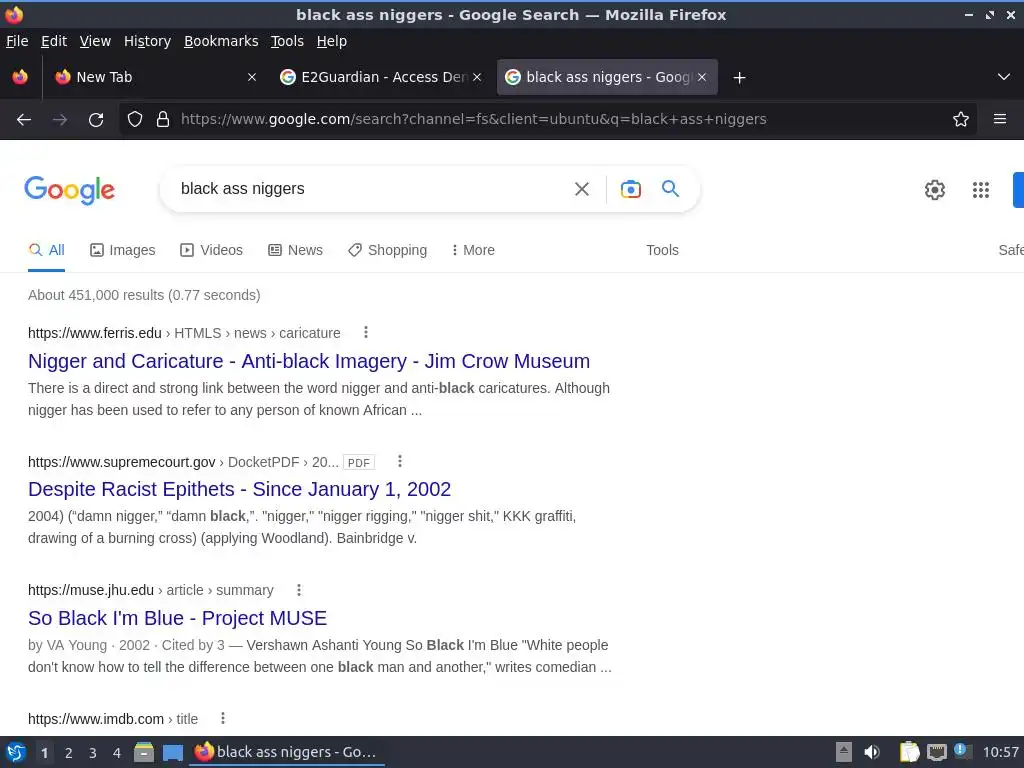Switch to workspace 4 in the pager
The height and width of the screenshot is (768, 1024).
pyautogui.click(x=117, y=753)
